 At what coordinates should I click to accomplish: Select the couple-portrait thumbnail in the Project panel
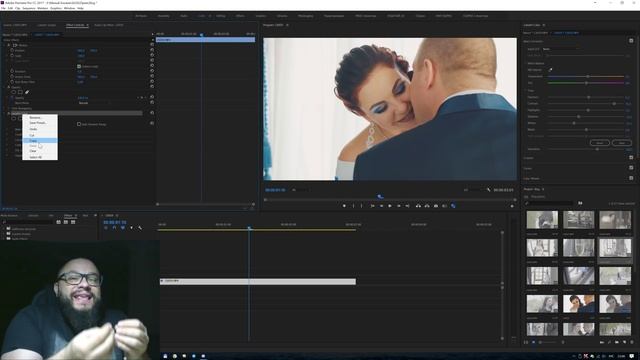578,304
